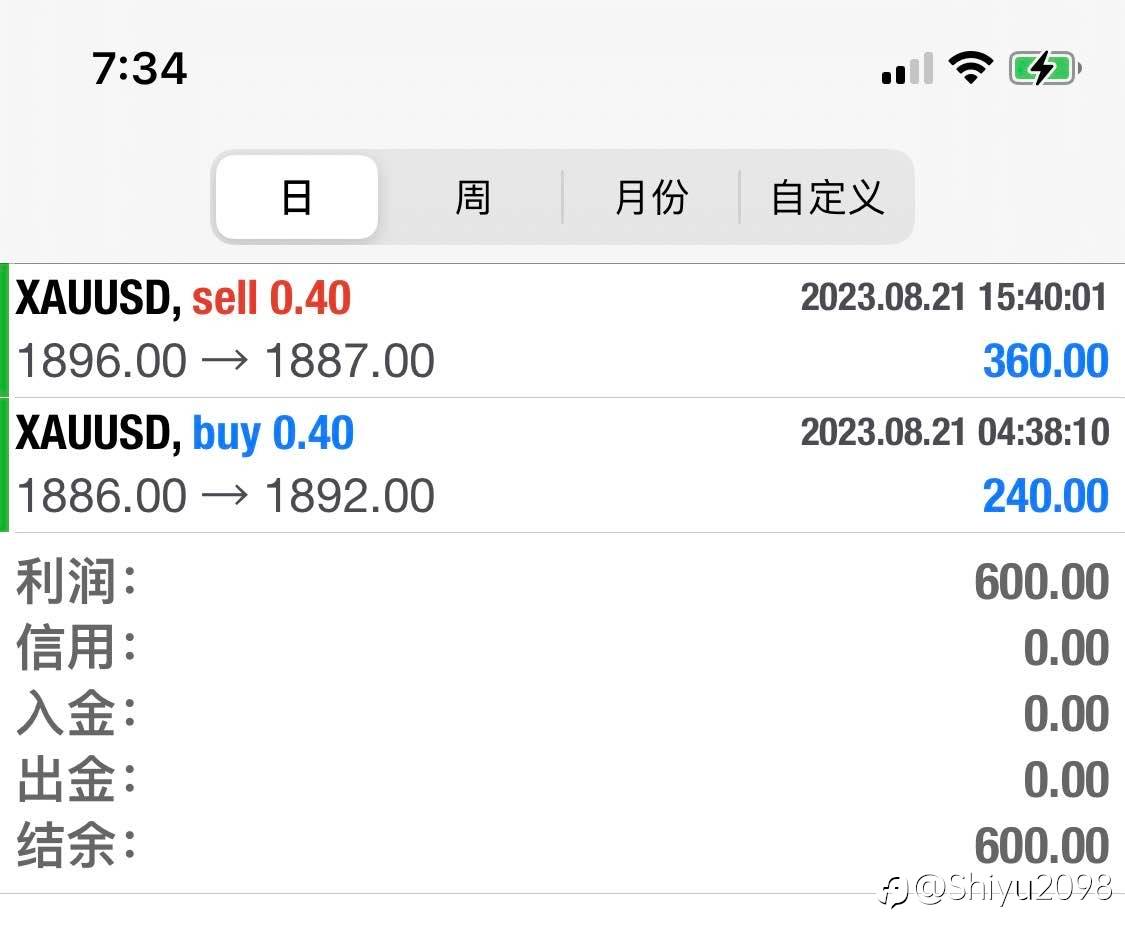This screenshot has width=1125, height=942.
Task: Tap the 360.00 profit of sell trade
Action: tap(1045, 361)
